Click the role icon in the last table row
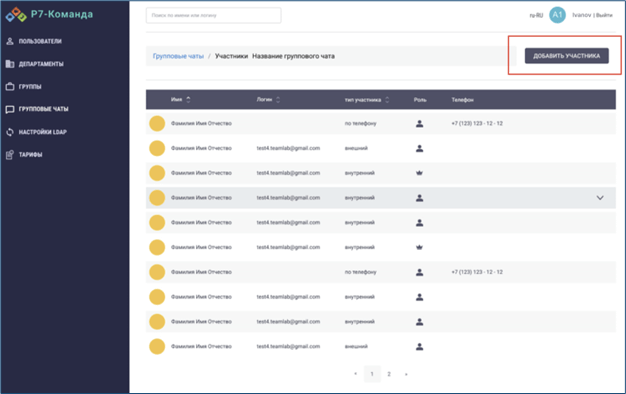The height and width of the screenshot is (394, 626). click(419, 346)
